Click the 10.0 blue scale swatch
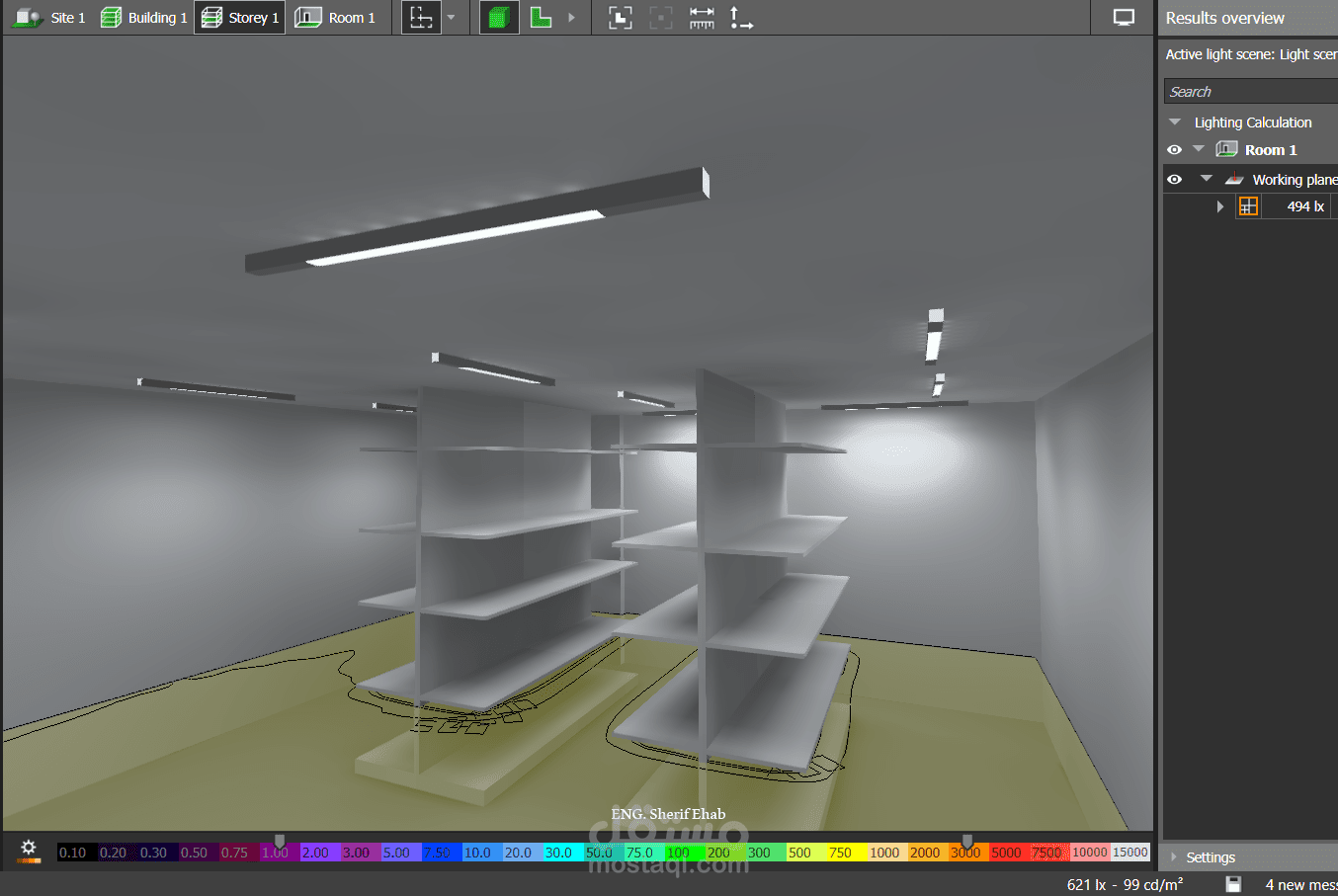Viewport: 1338px width, 896px height. click(x=481, y=853)
